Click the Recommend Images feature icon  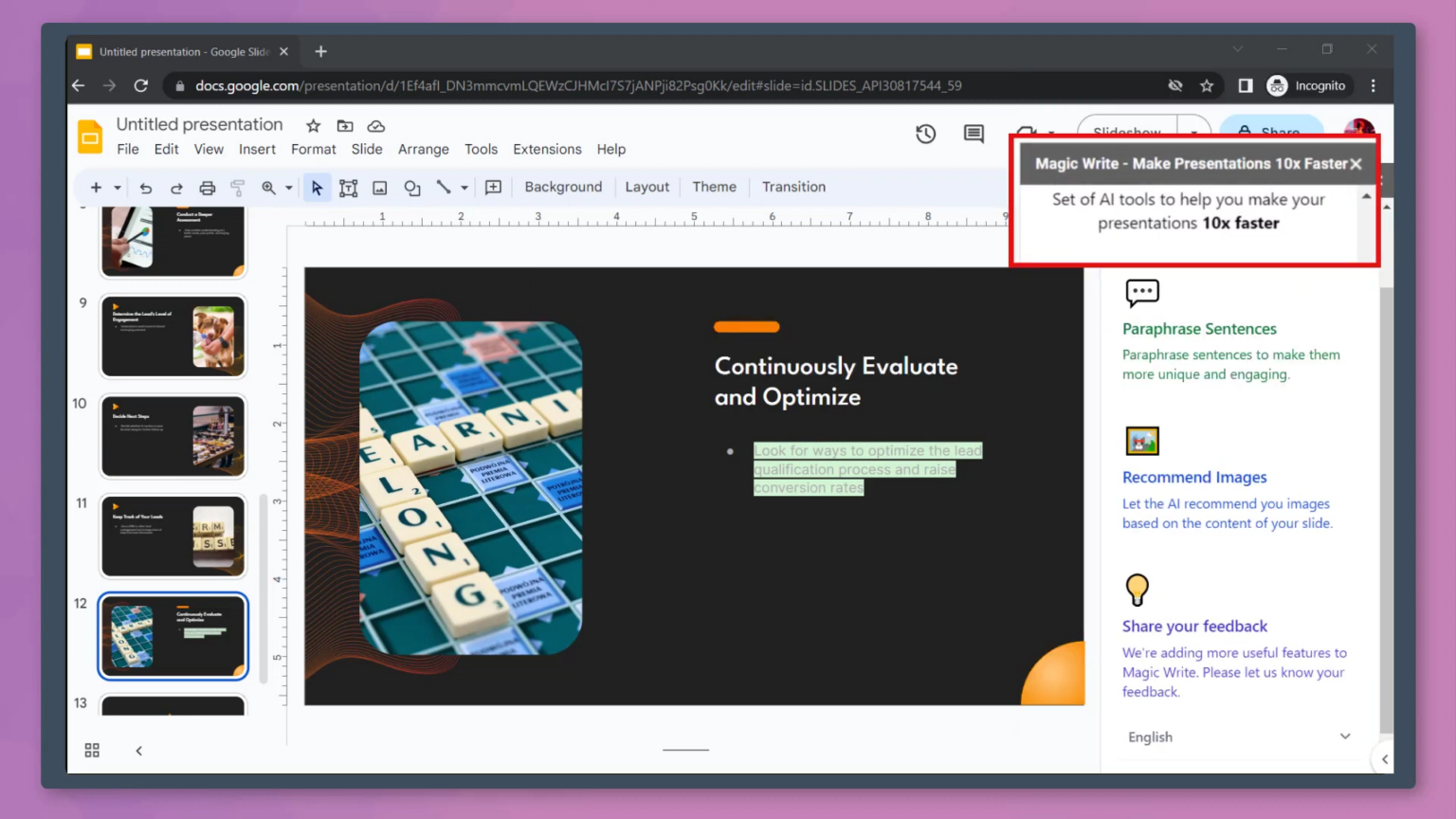(1142, 440)
